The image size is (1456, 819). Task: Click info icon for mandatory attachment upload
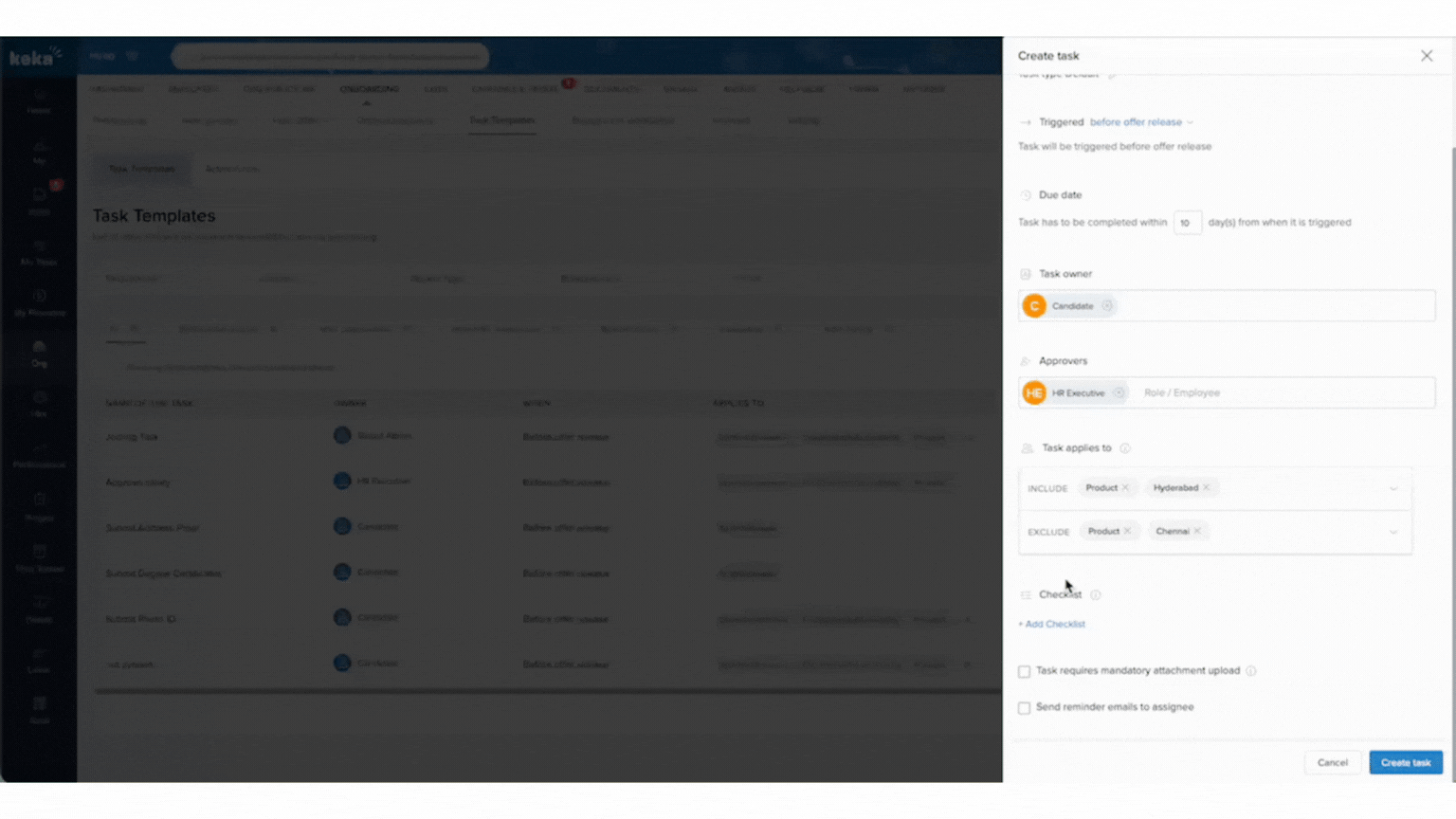(1251, 671)
